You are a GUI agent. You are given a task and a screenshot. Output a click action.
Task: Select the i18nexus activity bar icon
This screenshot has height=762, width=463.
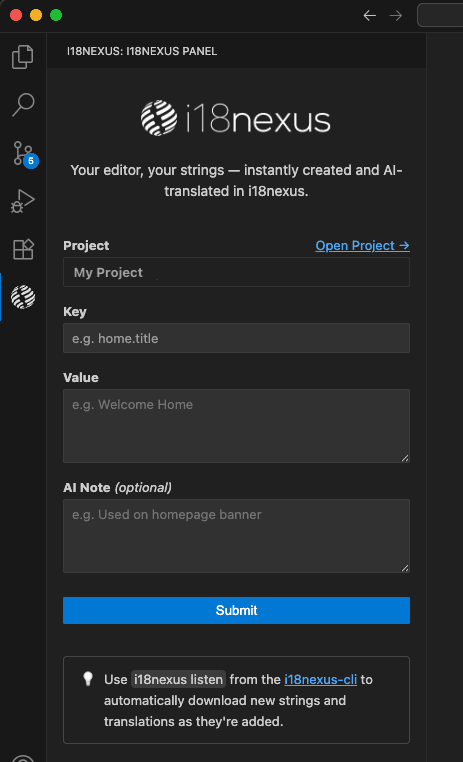(23, 297)
